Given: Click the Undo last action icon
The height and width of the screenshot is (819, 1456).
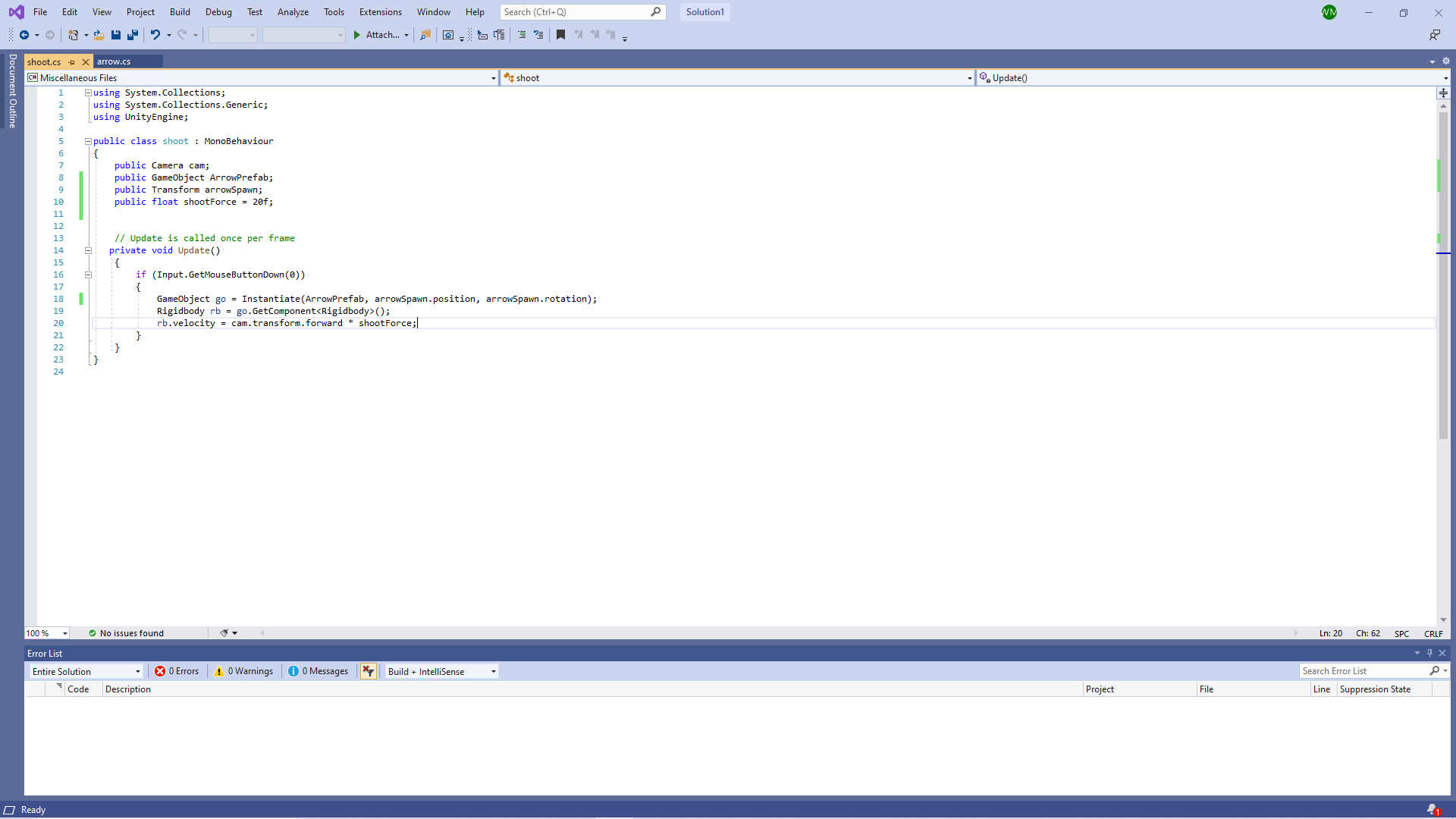Looking at the screenshot, I should pyautogui.click(x=154, y=35).
